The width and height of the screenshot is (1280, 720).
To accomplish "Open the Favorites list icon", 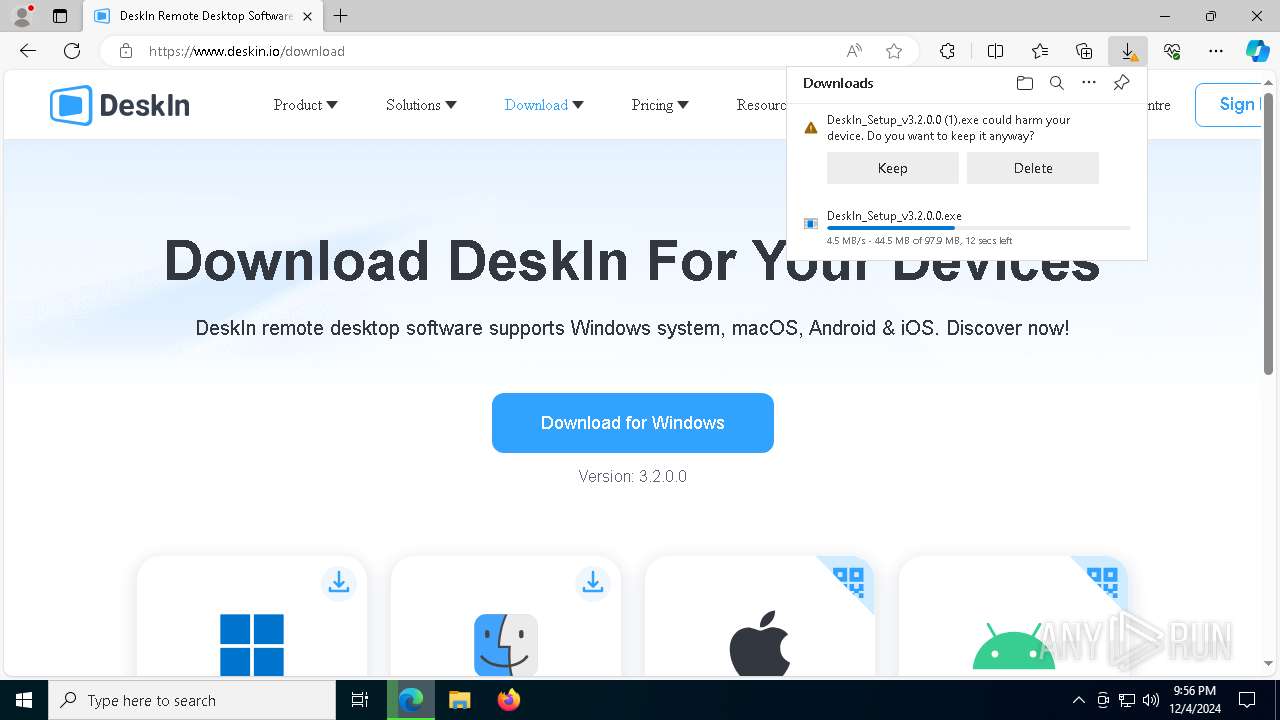I will [x=1040, y=51].
